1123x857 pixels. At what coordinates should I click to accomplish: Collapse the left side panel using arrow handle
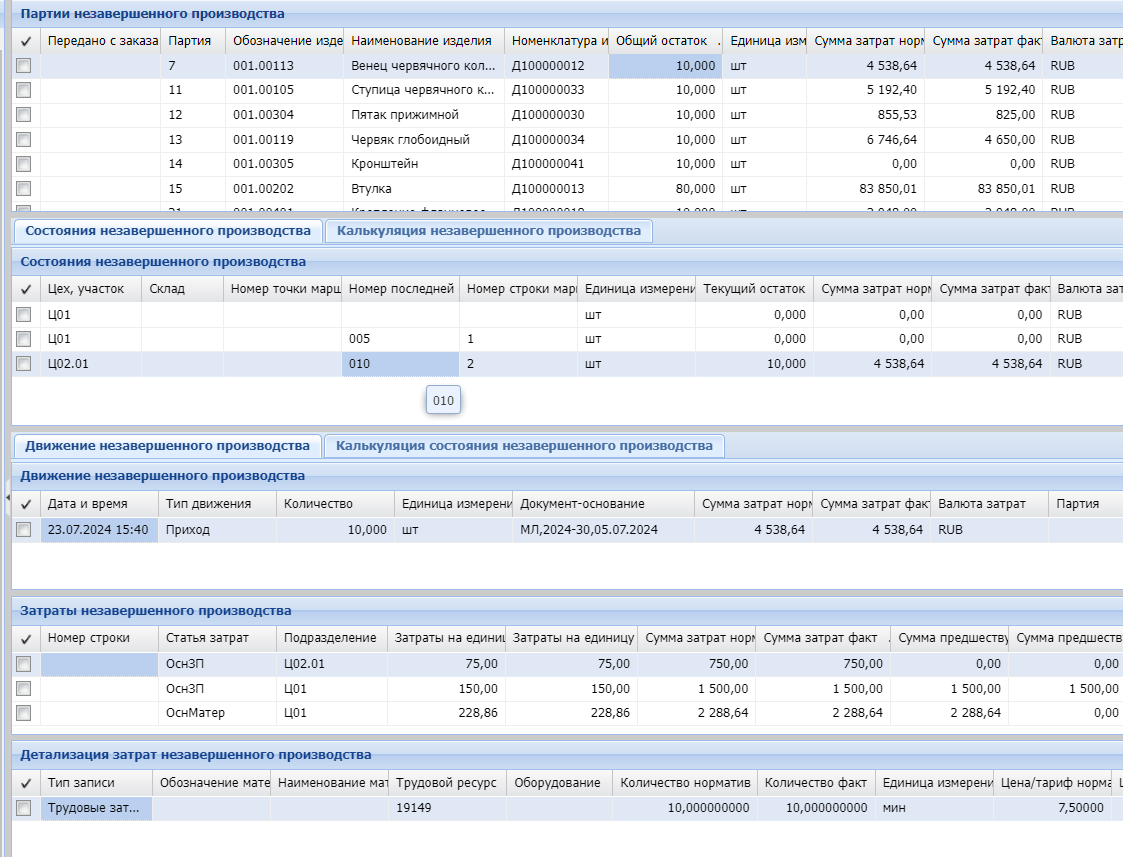point(7,495)
